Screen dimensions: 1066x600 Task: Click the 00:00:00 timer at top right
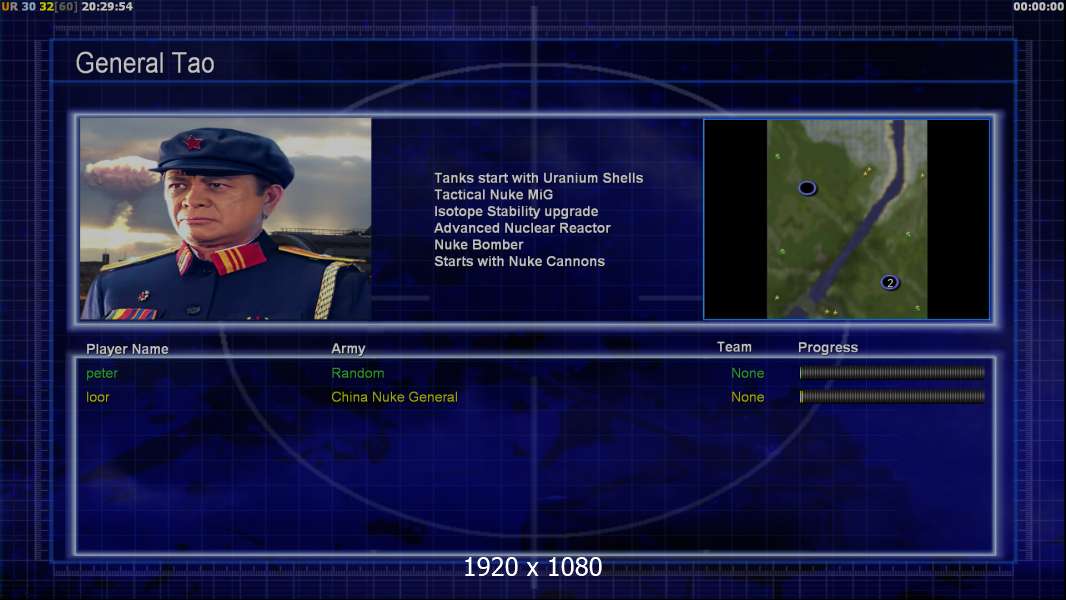click(x=1037, y=7)
